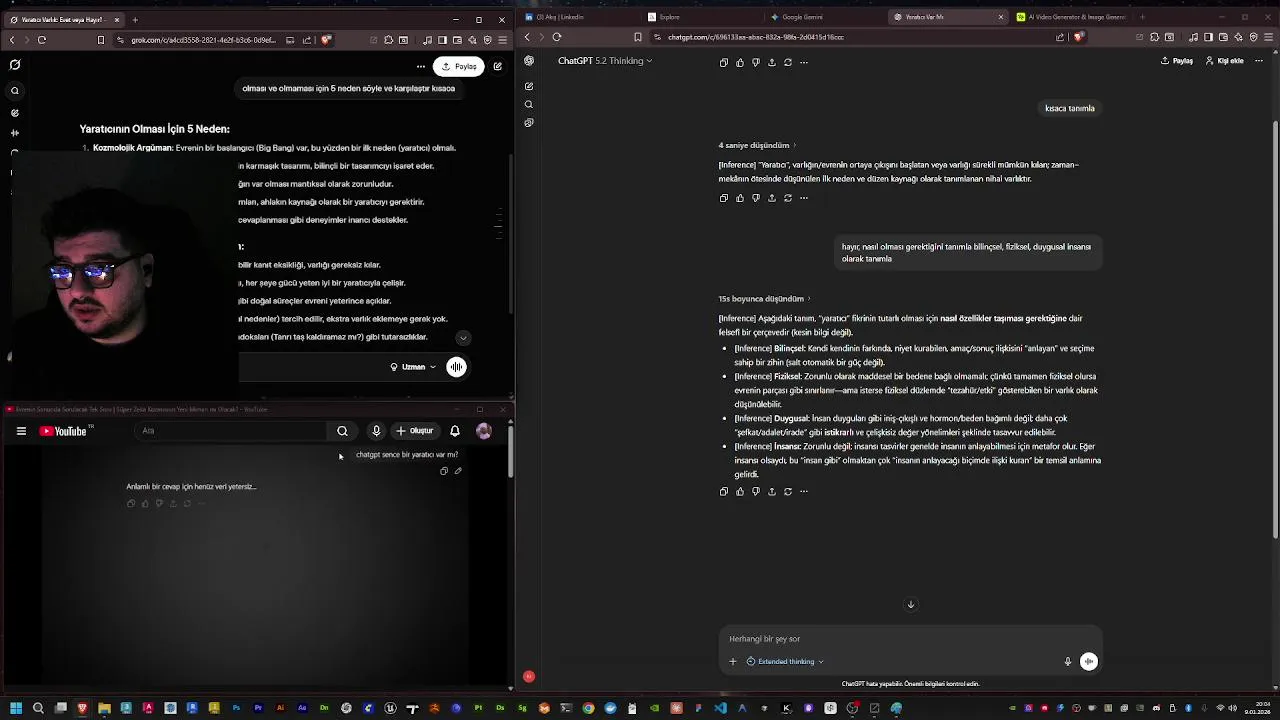The image size is (1280, 720).
Task: Dislike the reply ending 'nihai varlıktır'
Action: (756, 198)
